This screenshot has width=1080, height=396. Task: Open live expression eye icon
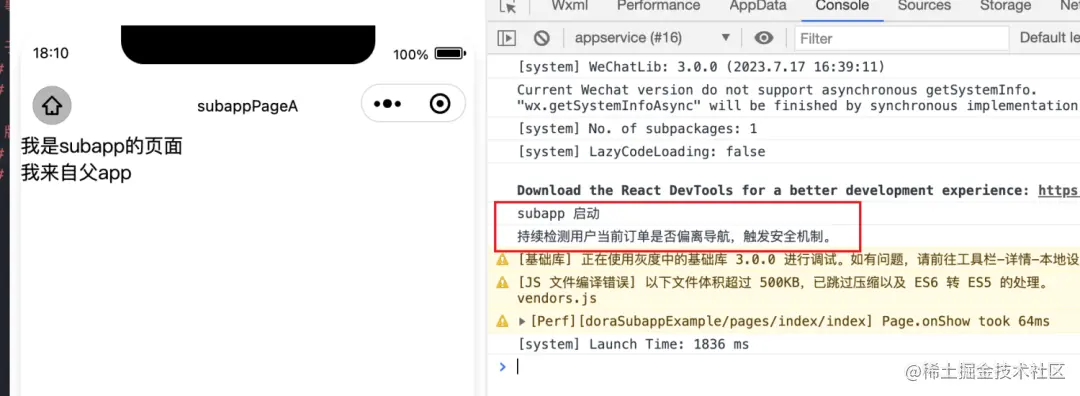pos(763,39)
